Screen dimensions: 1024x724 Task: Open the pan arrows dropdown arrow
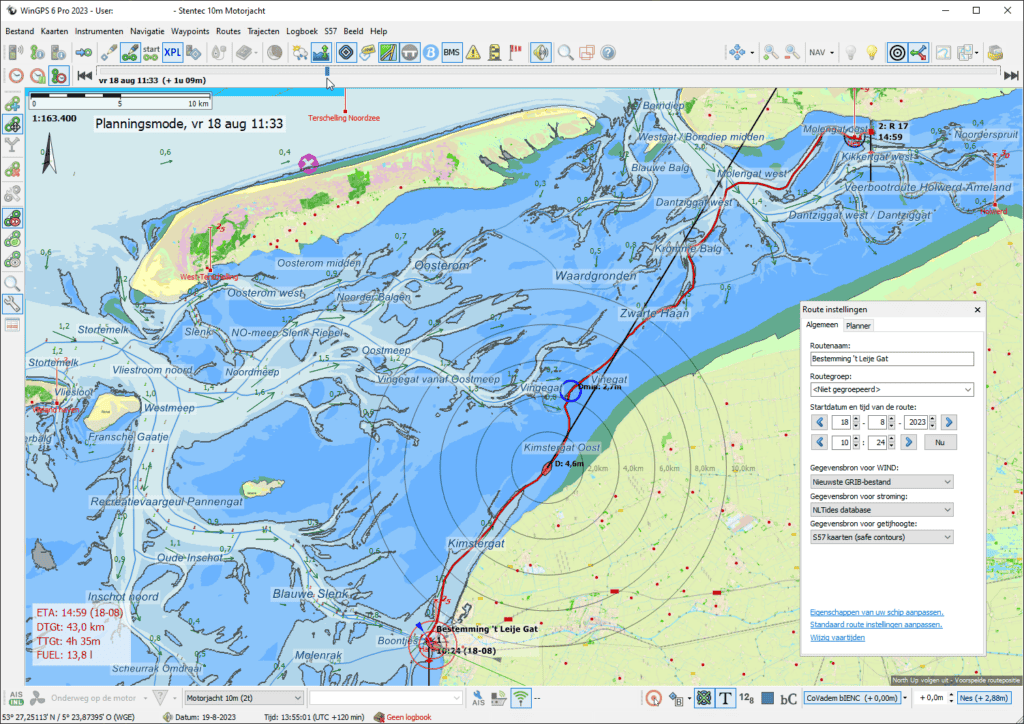752,52
